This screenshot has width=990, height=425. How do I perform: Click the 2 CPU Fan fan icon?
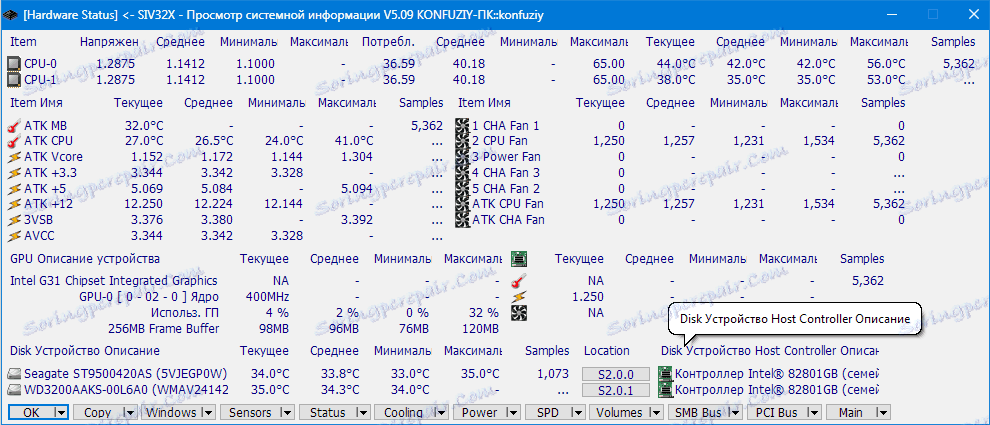point(462,141)
